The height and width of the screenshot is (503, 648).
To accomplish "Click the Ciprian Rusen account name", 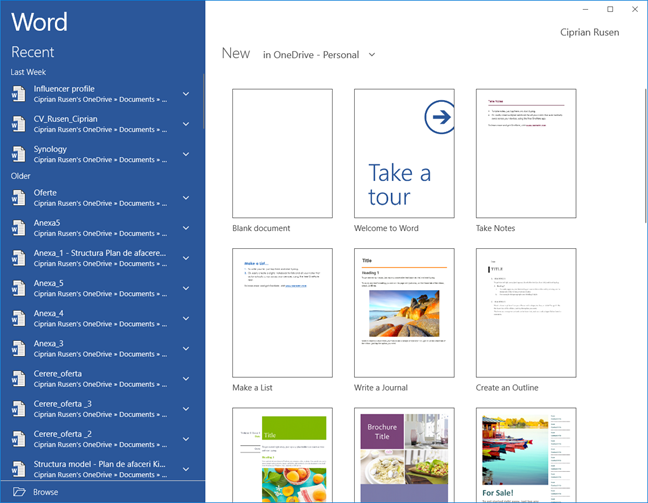I will [589, 32].
